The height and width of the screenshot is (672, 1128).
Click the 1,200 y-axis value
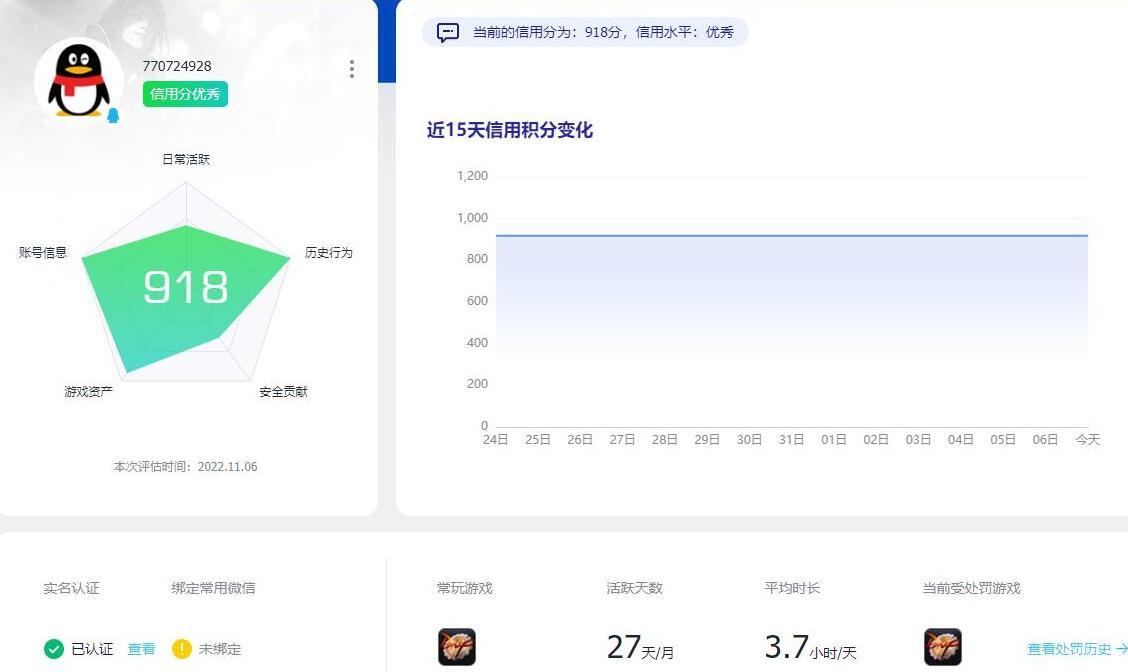tap(473, 176)
